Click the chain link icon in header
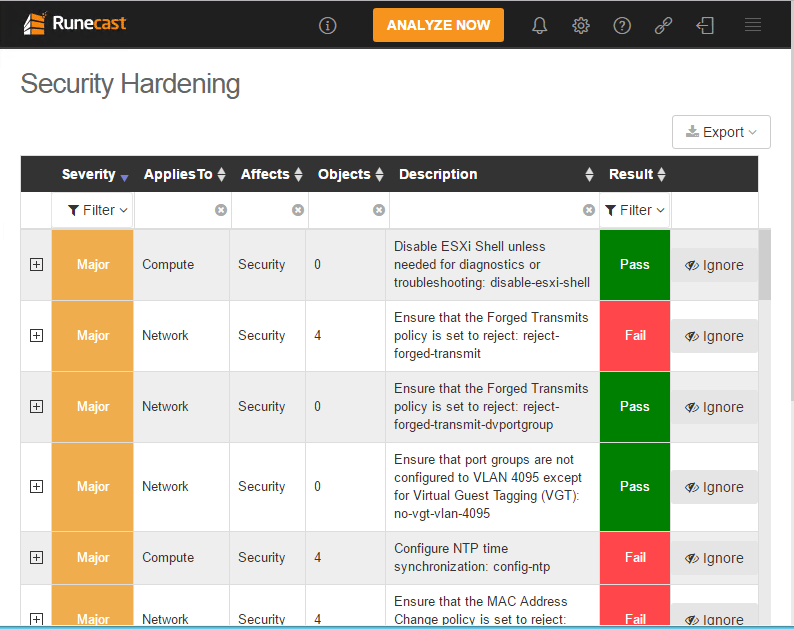The height and width of the screenshot is (629, 794). [663, 26]
